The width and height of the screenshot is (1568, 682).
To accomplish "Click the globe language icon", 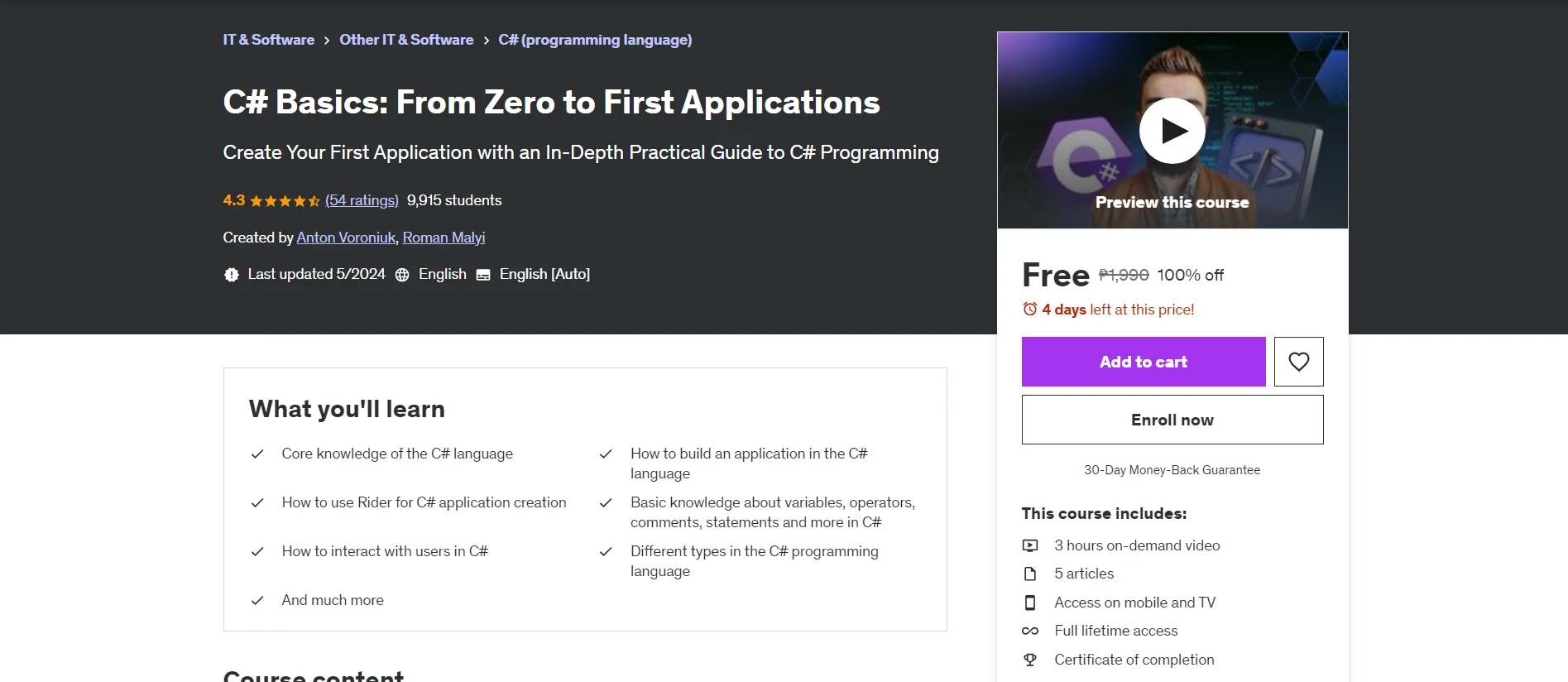I will click(402, 275).
